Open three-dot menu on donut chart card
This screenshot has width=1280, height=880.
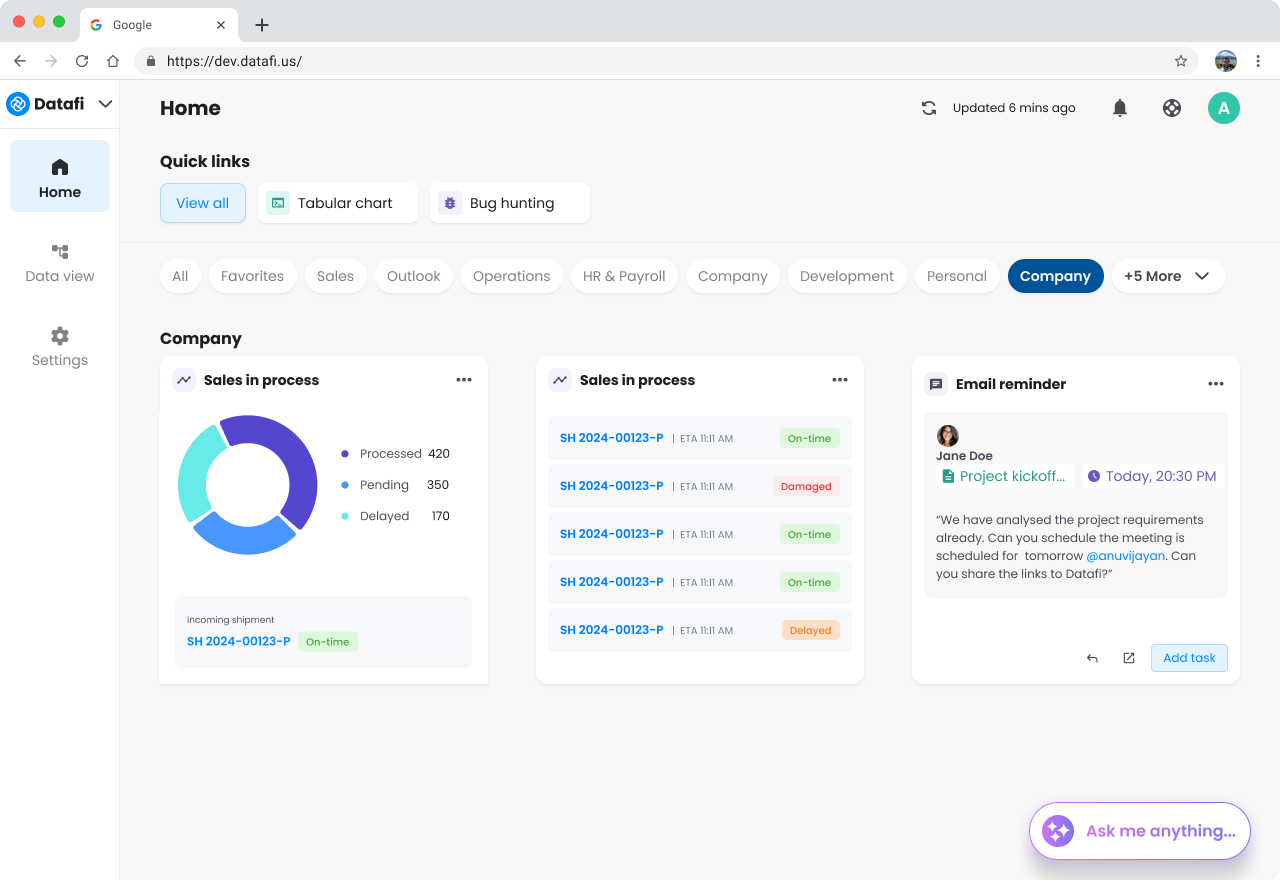[x=463, y=380]
